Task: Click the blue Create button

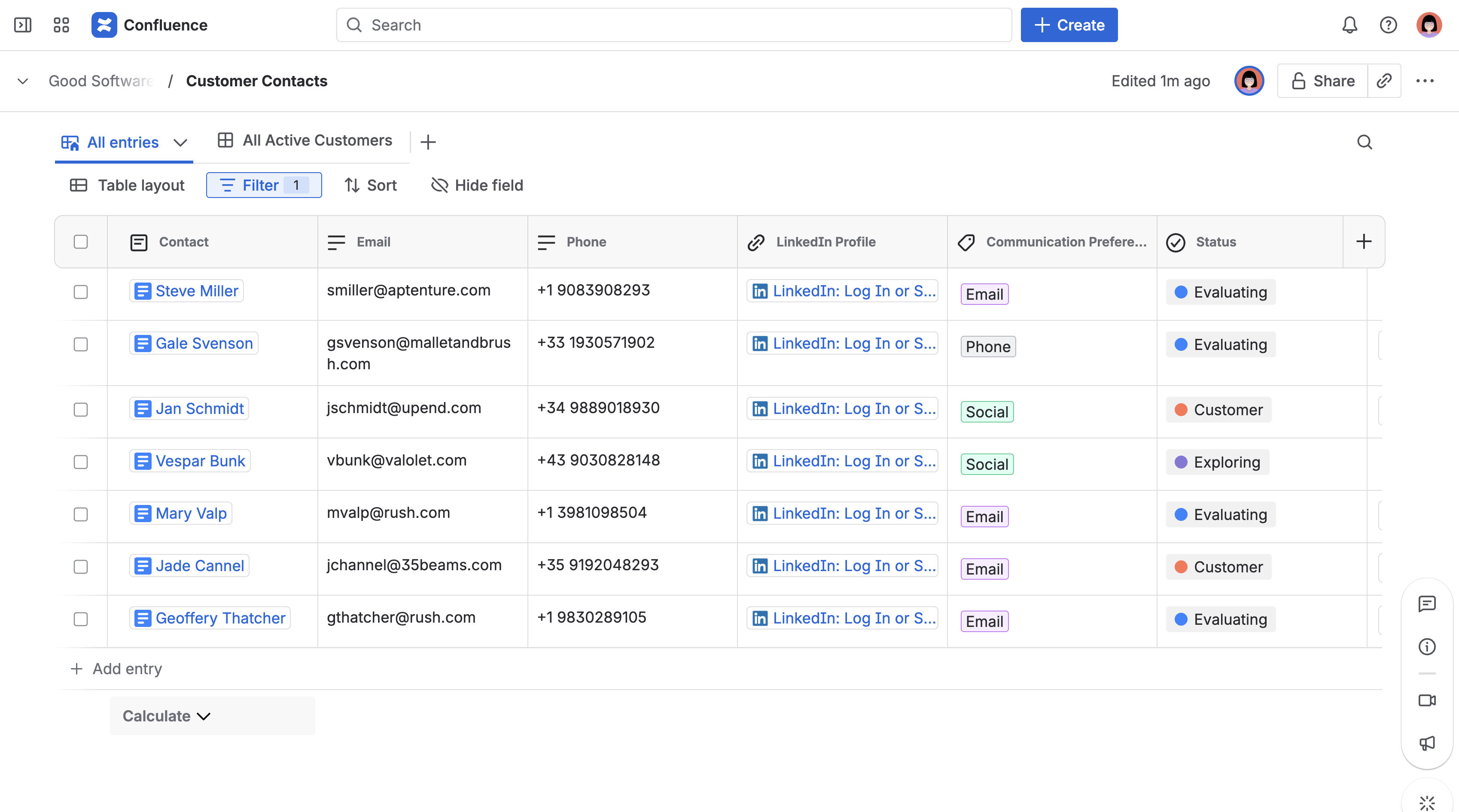Action: tap(1069, 25)
